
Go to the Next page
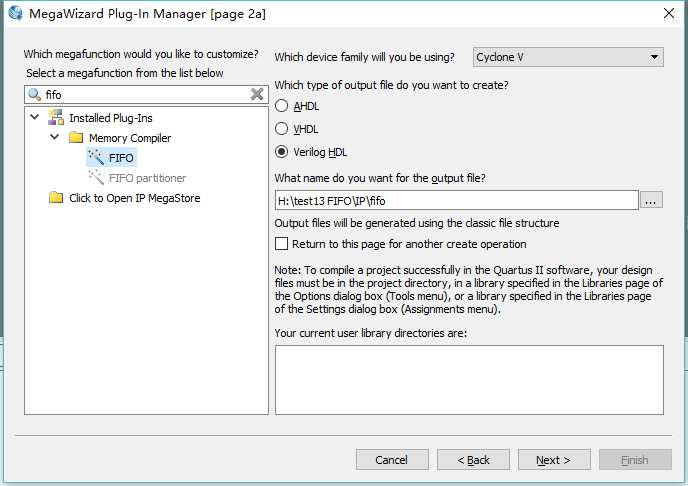click(x=554, y=460)
